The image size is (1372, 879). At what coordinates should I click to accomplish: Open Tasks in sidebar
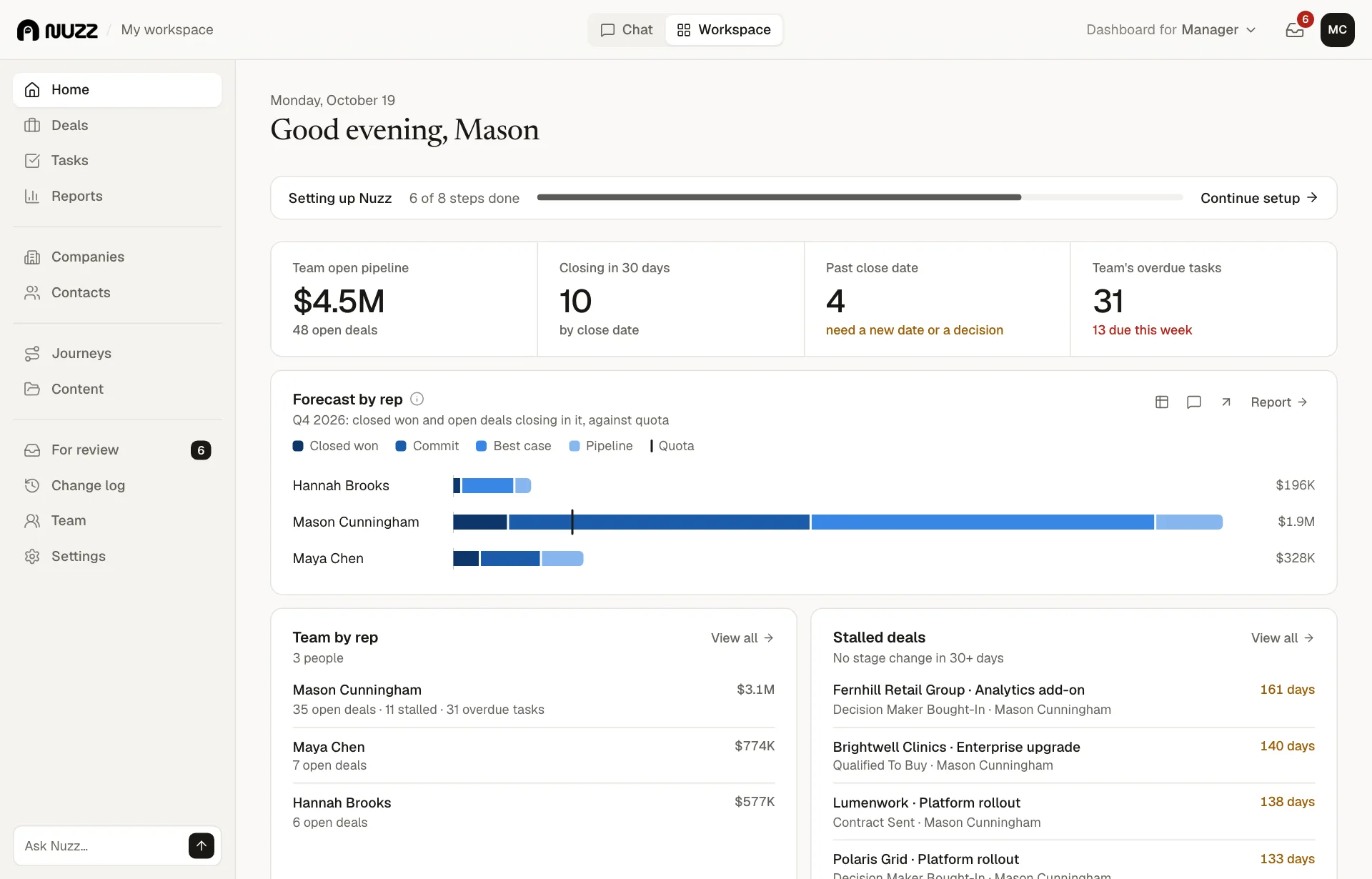[117, 161]
